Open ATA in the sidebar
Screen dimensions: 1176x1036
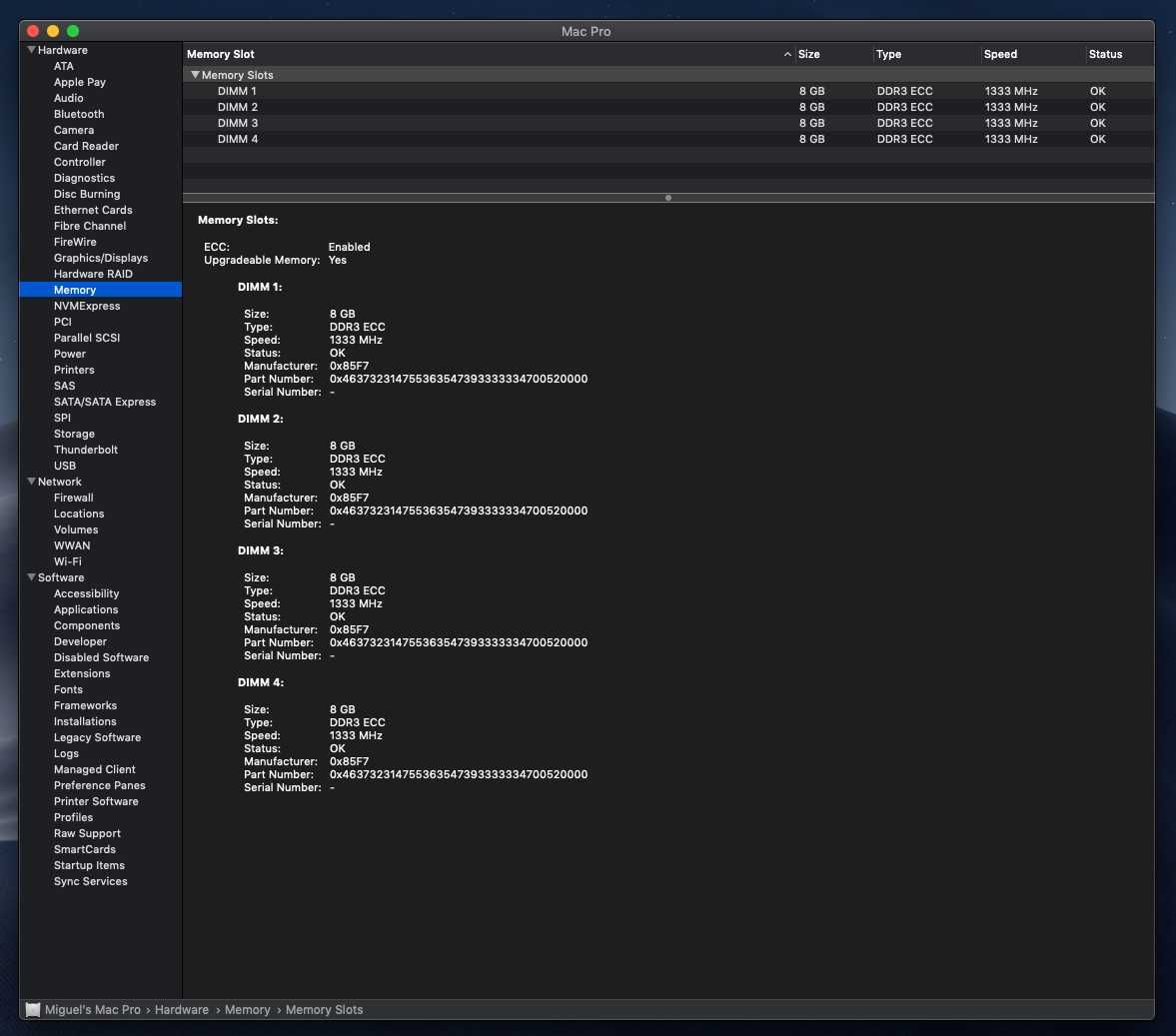pos(64,66)
